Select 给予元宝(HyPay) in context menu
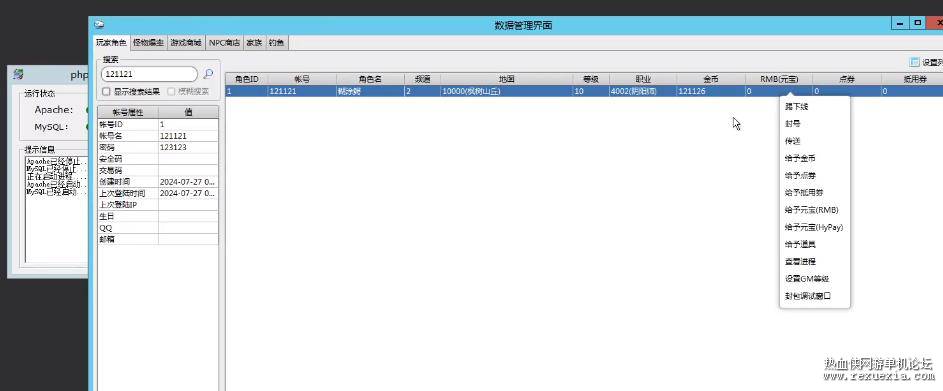943x391 pixels. coord(814,227)
